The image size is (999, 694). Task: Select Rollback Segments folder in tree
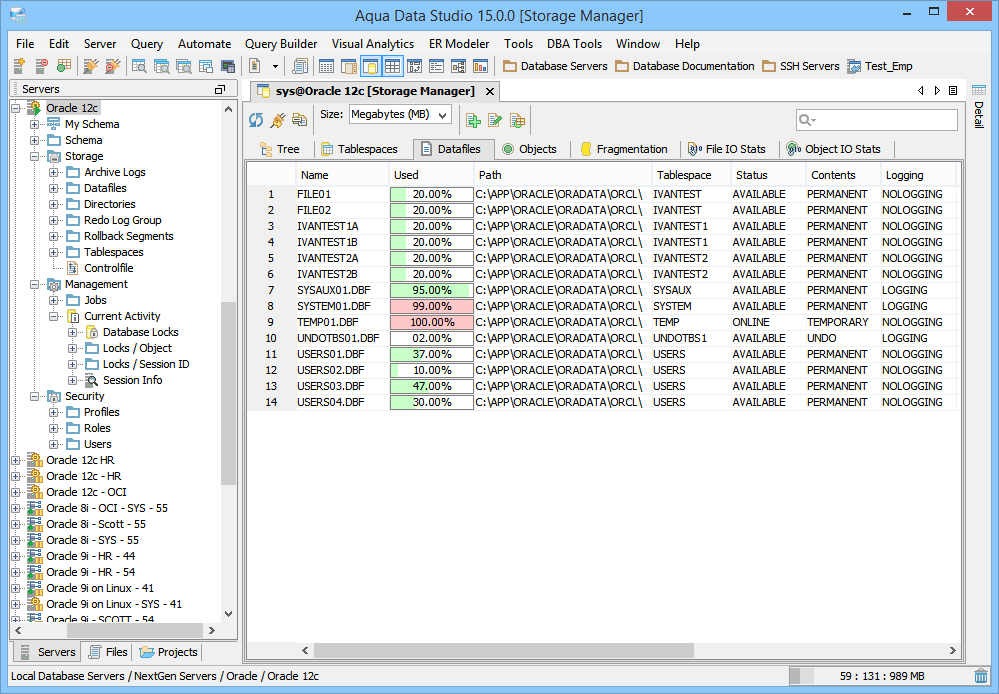(x=129, y=236)
